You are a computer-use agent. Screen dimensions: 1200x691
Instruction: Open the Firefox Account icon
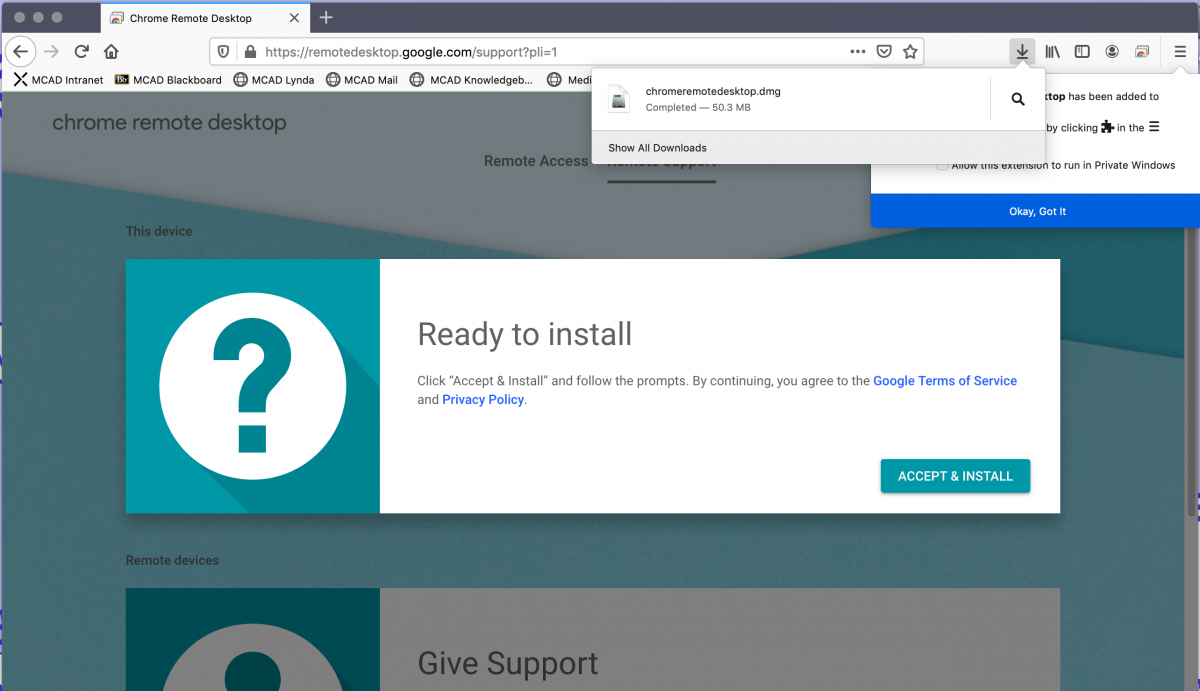1112,52
